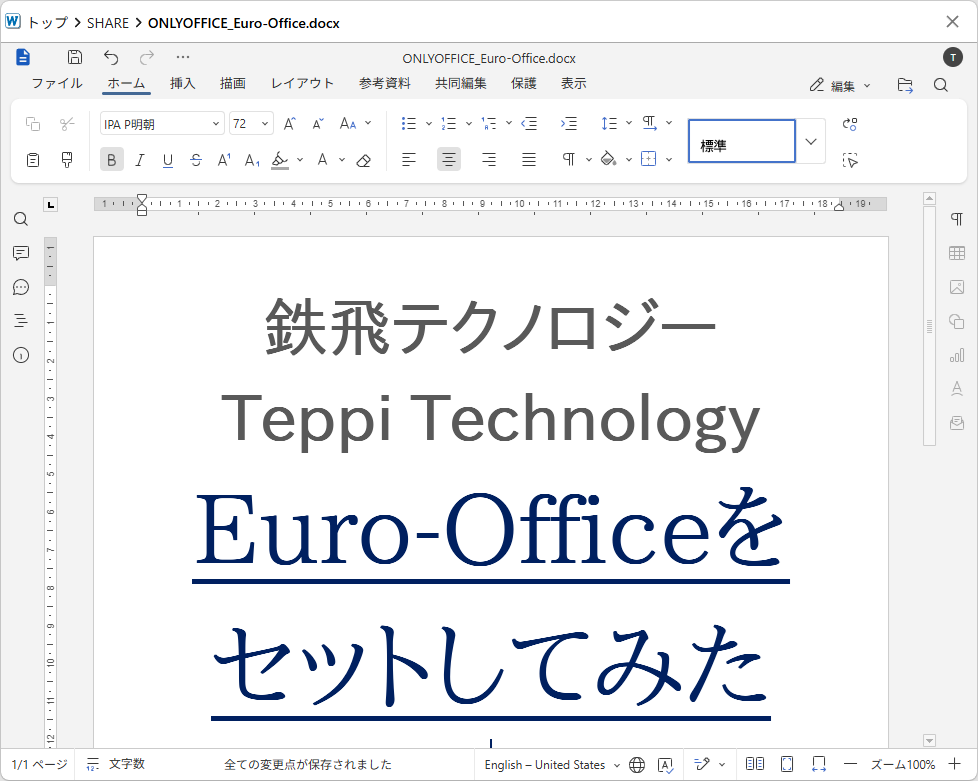Toggle Bold formatting
Viewport: 978px width, 781px height.
(x=112, y=160)
